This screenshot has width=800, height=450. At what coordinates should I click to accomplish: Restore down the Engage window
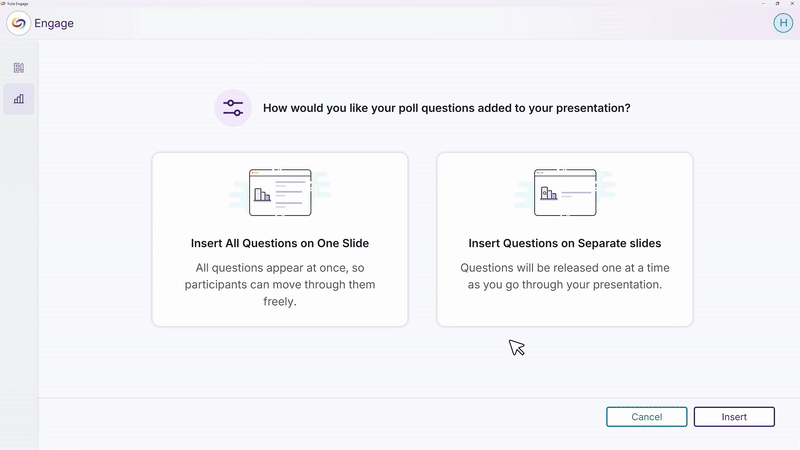(x=777, y=3)
